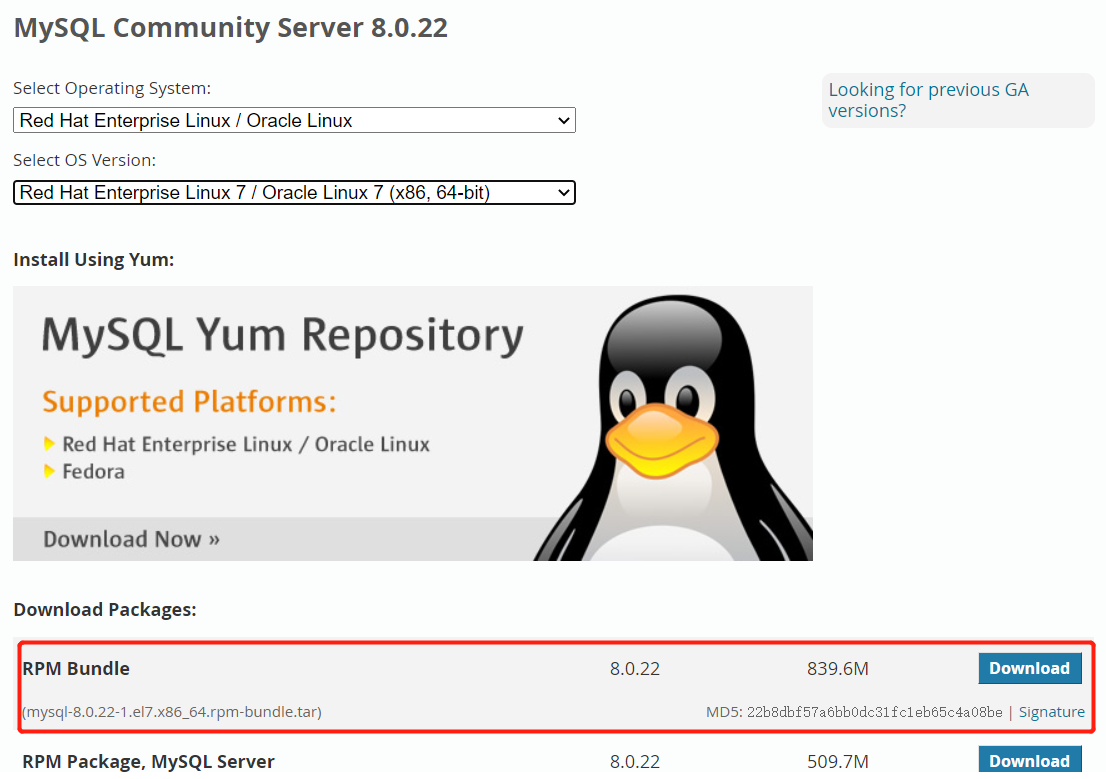Click Fedora in supported platforms list
This screenshot has width=1106, height=779.
point(93,471)
